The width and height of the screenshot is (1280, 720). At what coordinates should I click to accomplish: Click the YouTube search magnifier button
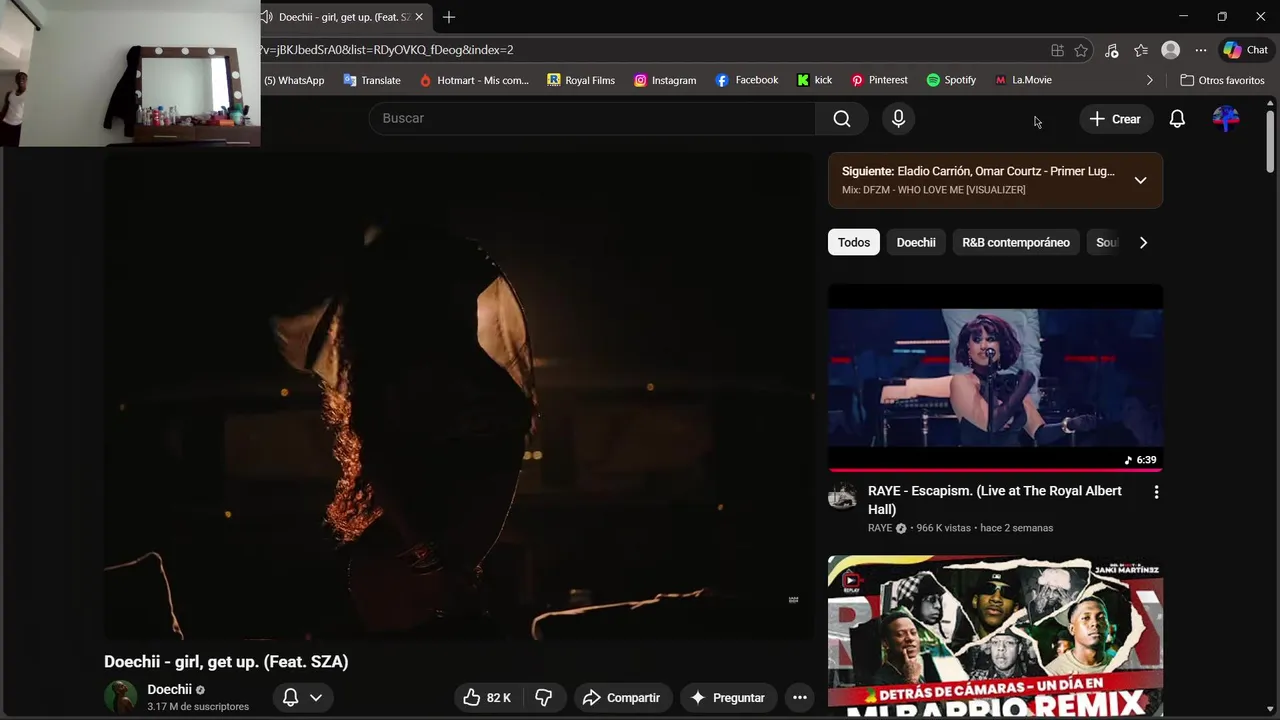(x=842, y=119)
